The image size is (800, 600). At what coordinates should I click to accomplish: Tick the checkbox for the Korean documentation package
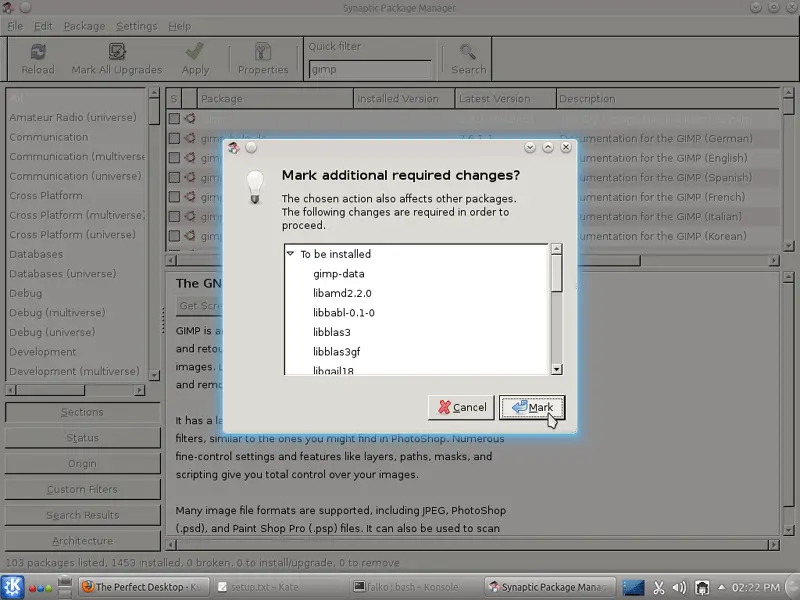(x=174, y=236)
